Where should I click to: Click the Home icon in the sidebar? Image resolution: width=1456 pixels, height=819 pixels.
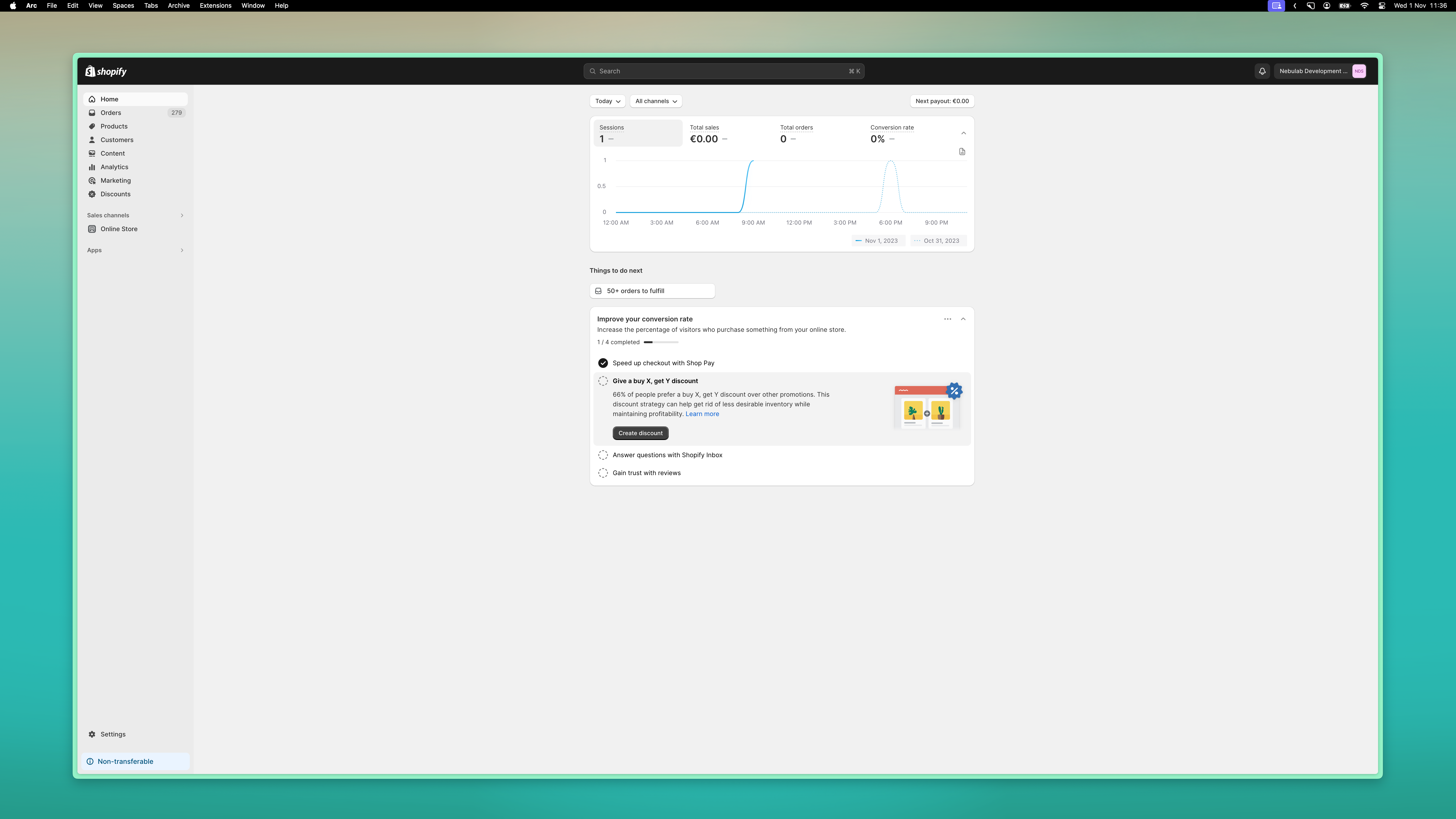click(x=92, y=99)
